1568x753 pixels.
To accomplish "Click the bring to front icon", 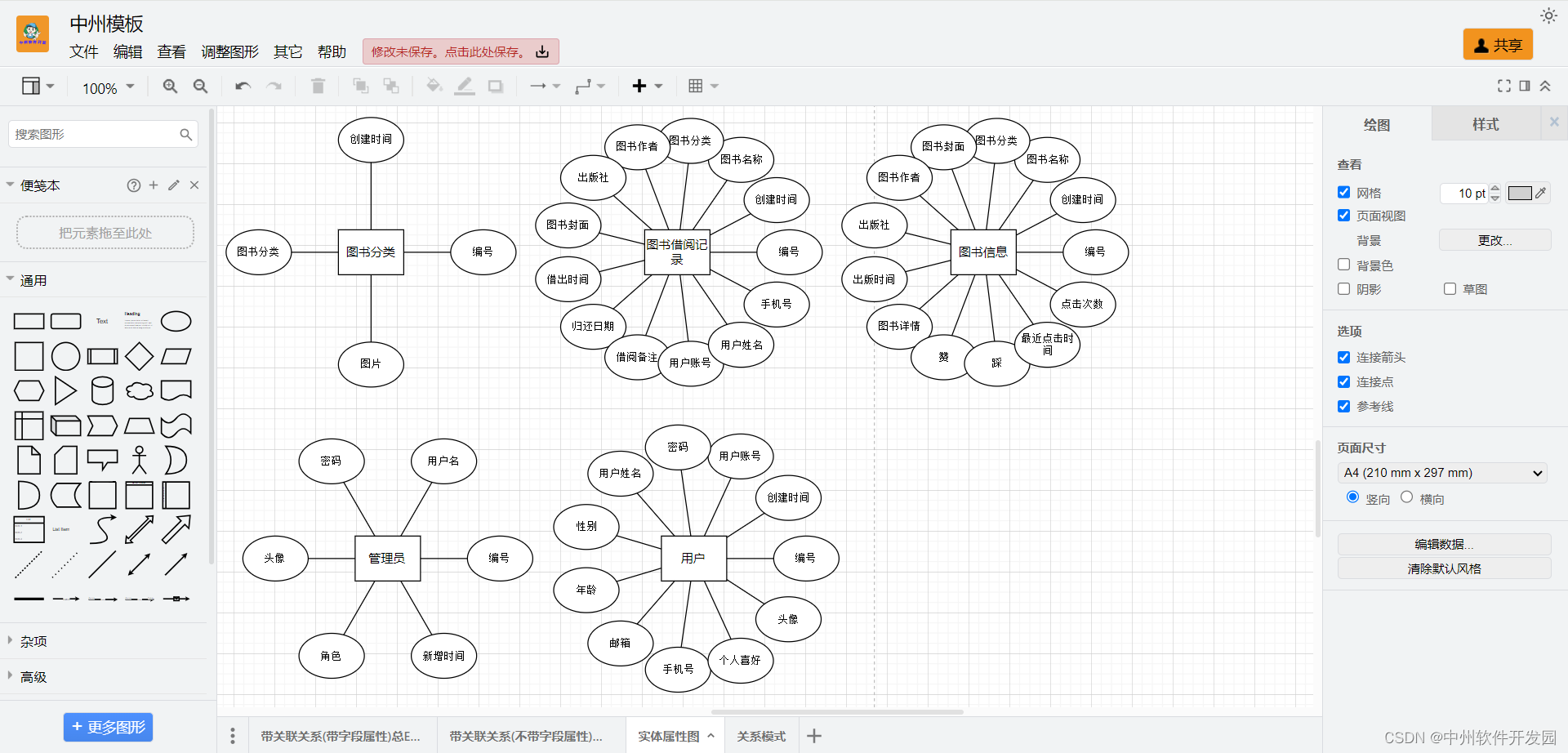I will (360, 86).
